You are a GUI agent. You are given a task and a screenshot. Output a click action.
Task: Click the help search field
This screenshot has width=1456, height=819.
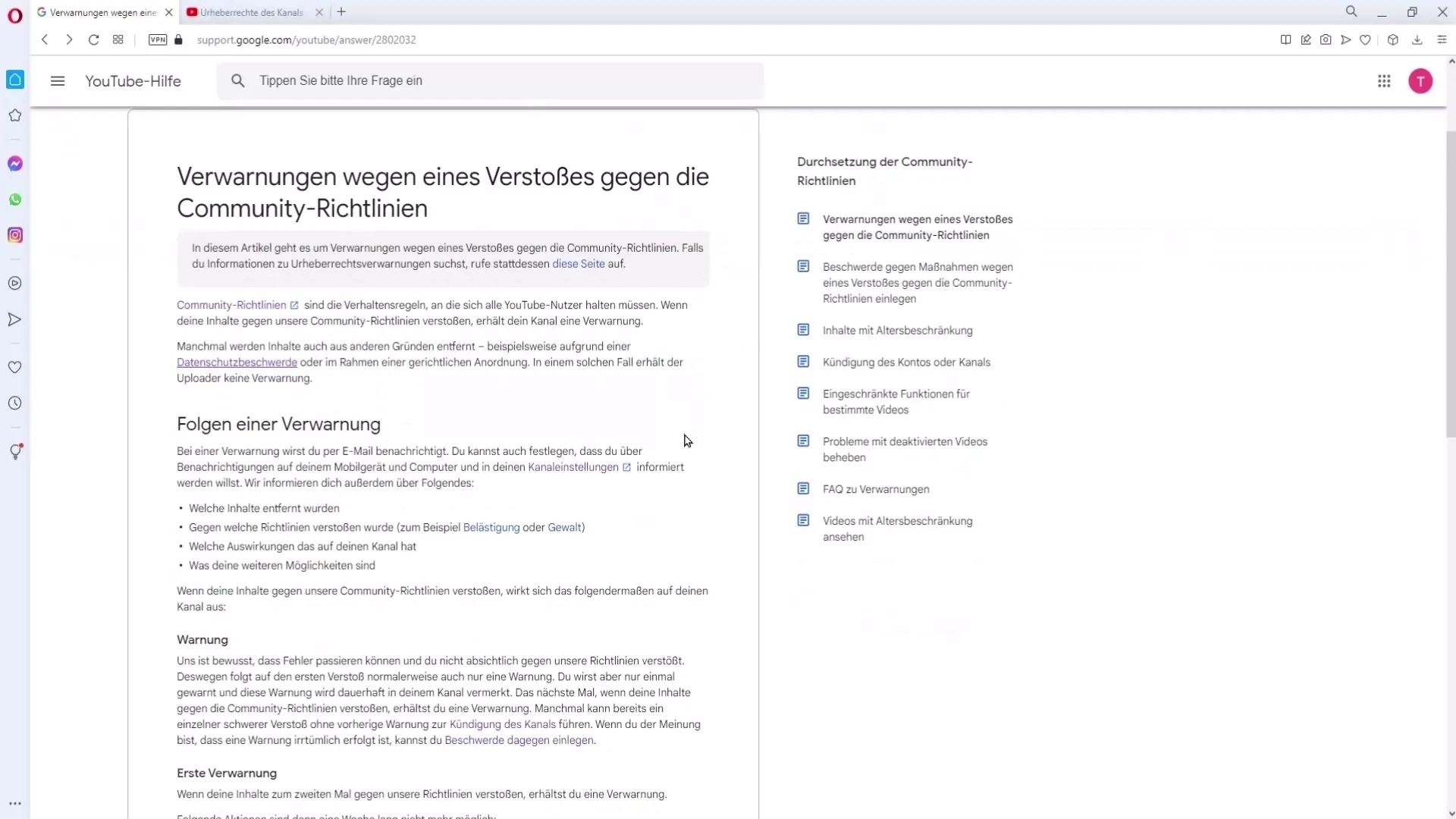tap(490, 80)
